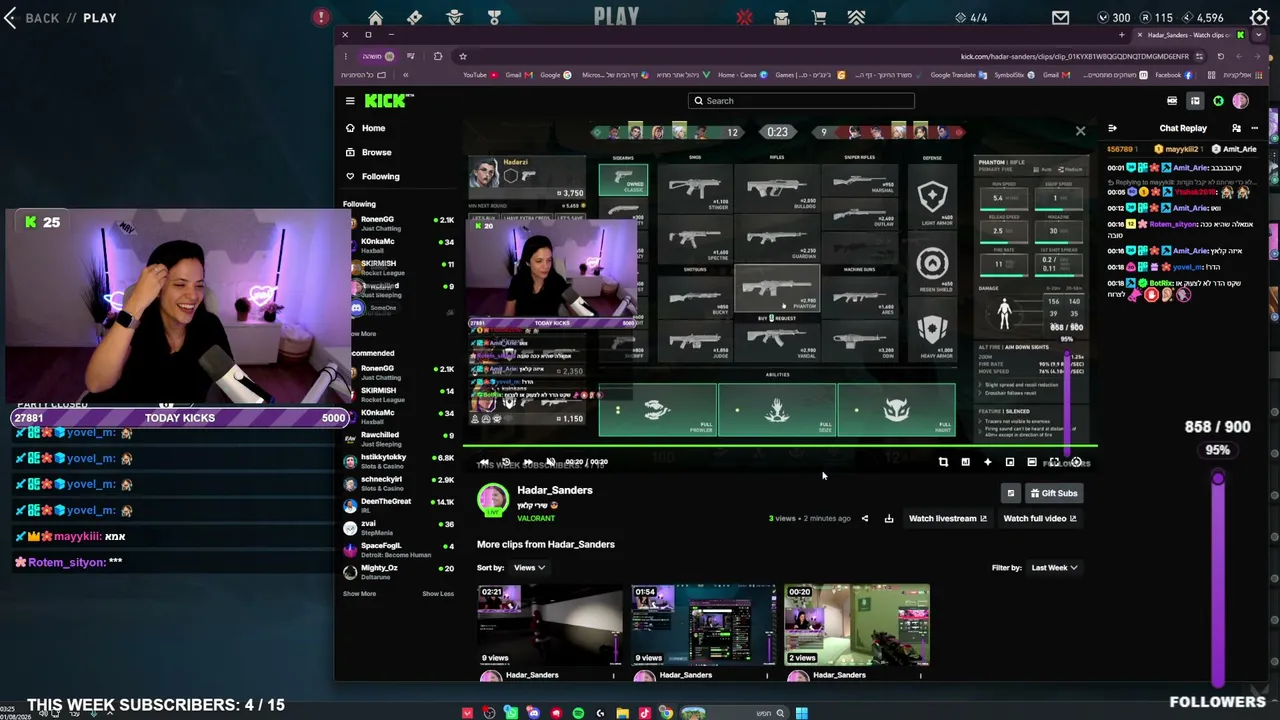Image resolution: width=1280 pixels, height=720 pixels.
Task: Click the KICK logo
Action: (388, 100)
